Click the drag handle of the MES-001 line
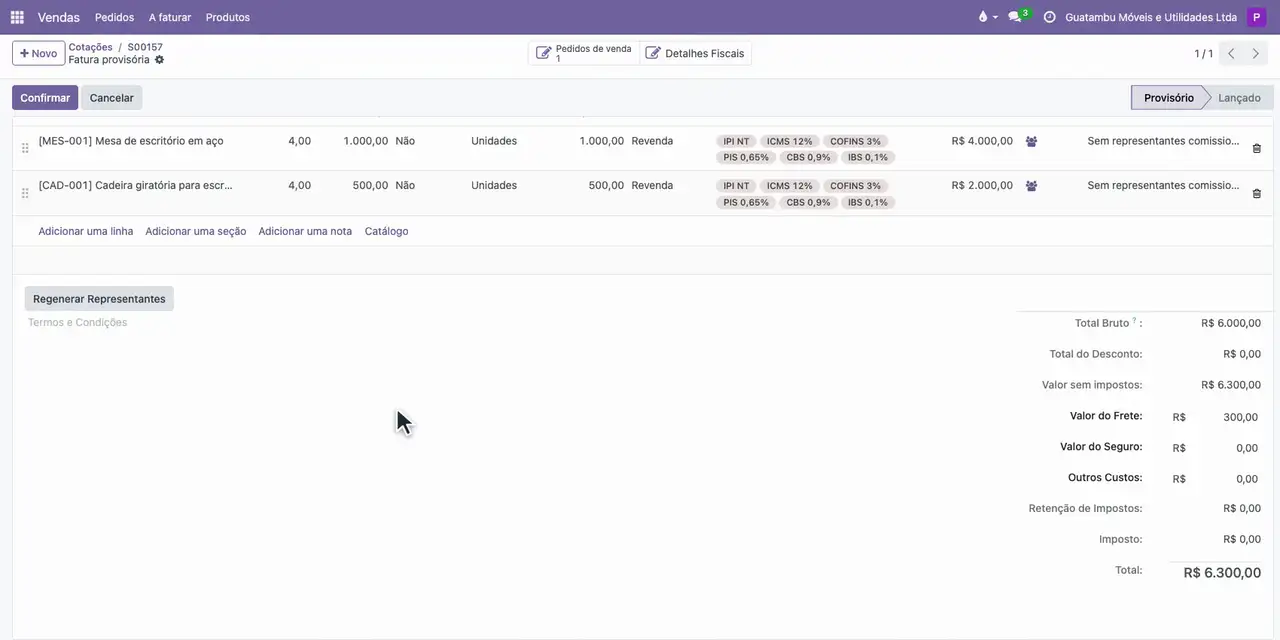Image resolution: width=1280 pixels, height=640 pixels. (25, 148)
